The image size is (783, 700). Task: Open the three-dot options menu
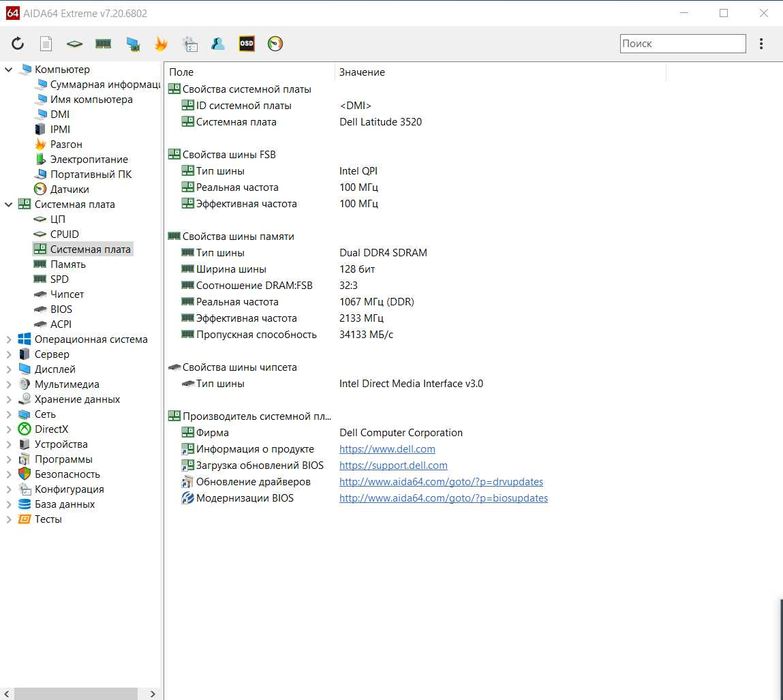coord(761,44)
